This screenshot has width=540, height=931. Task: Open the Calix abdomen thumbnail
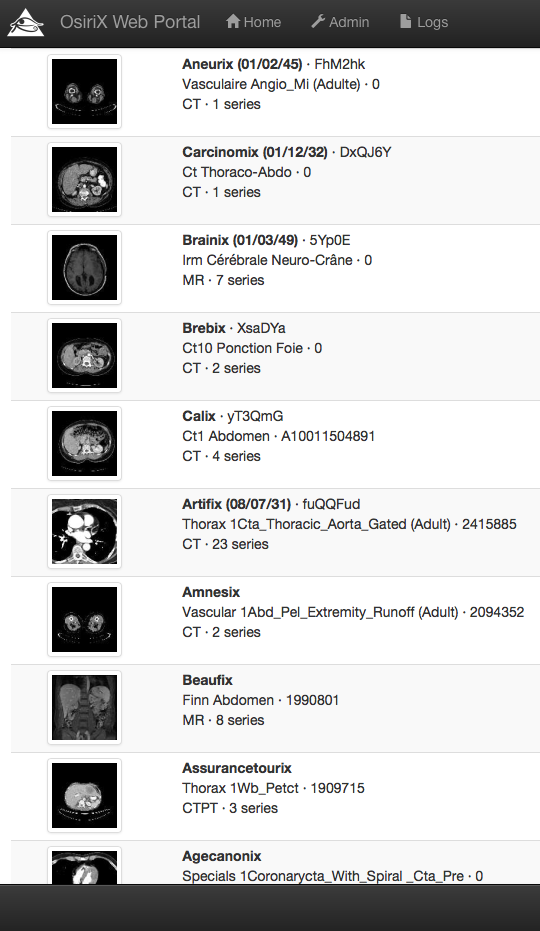click(x=84, y=443)
